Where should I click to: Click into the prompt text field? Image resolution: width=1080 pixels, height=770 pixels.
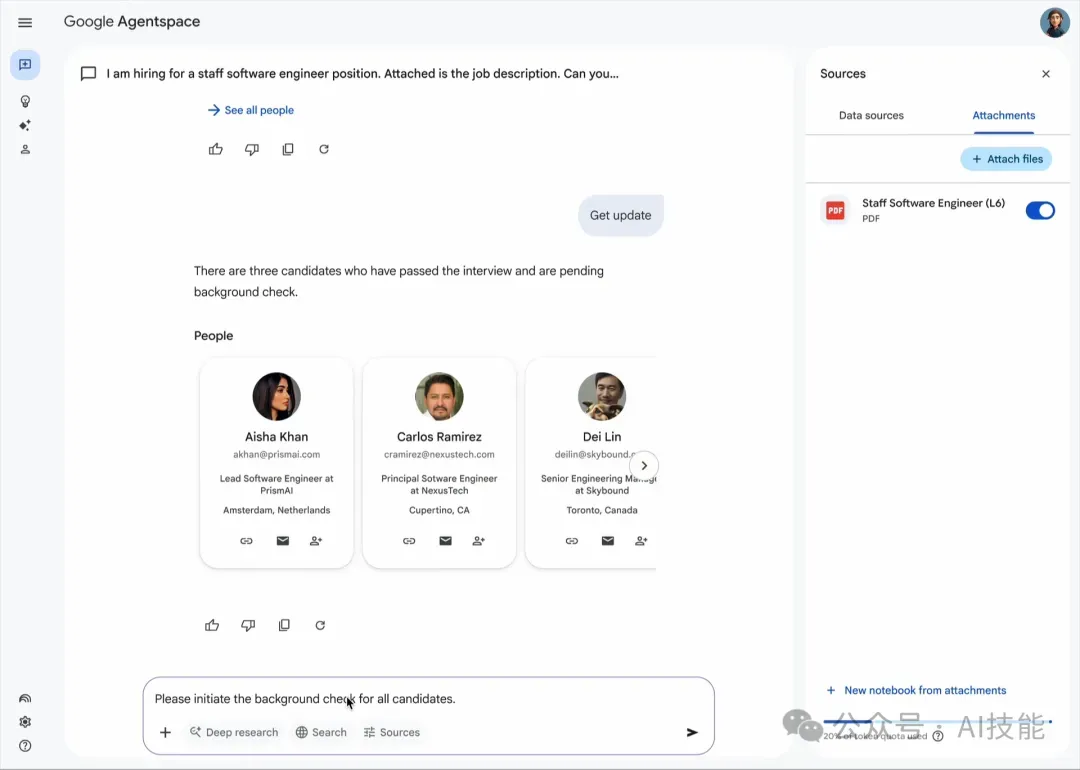click(x=428, y=699)
